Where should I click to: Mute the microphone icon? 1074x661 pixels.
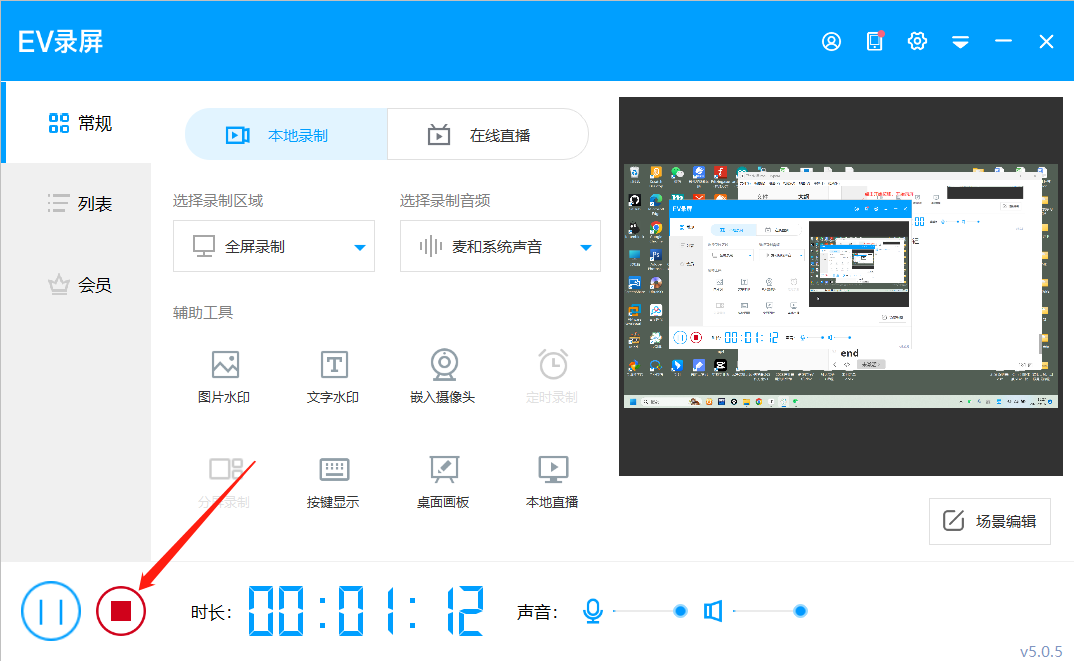click(593, 610)
